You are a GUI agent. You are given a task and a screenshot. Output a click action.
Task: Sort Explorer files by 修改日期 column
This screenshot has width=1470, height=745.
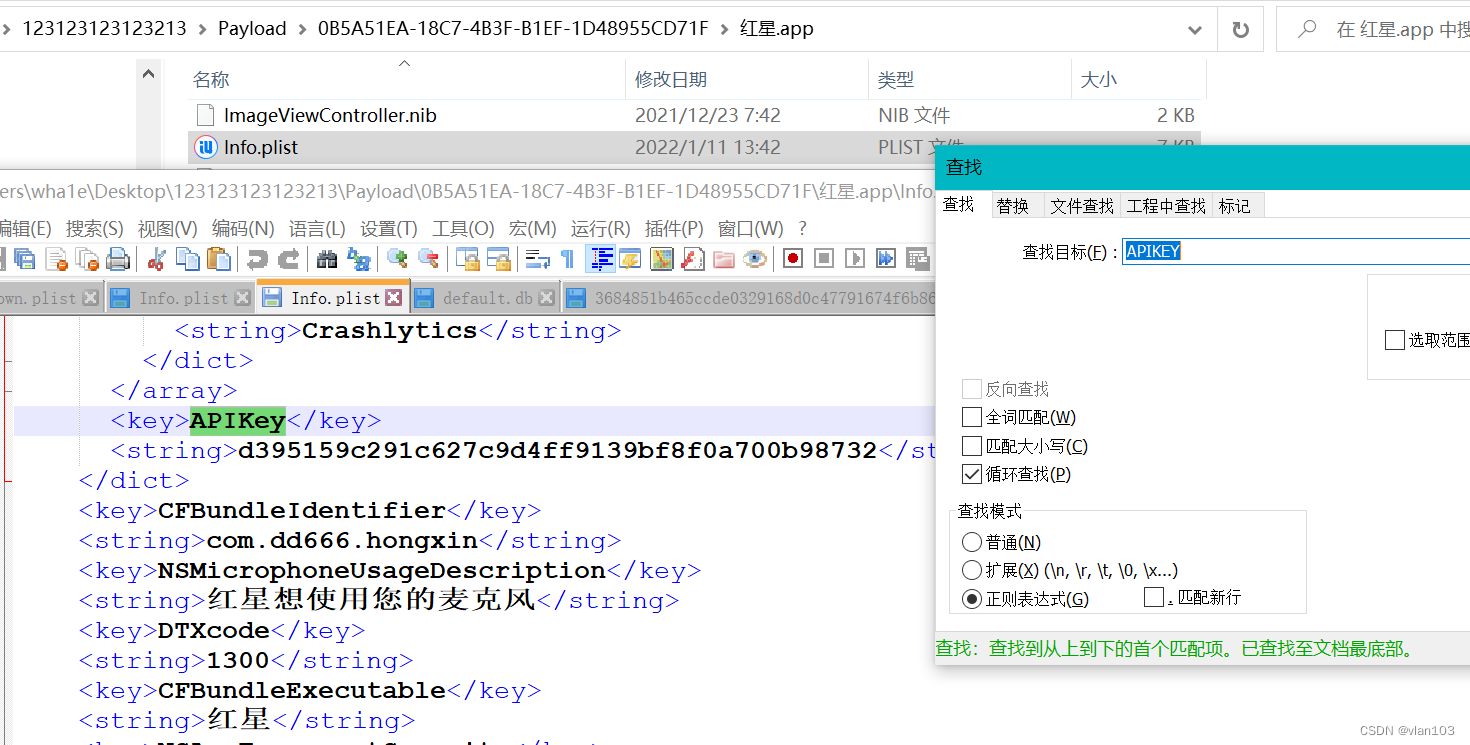[749, 79]
